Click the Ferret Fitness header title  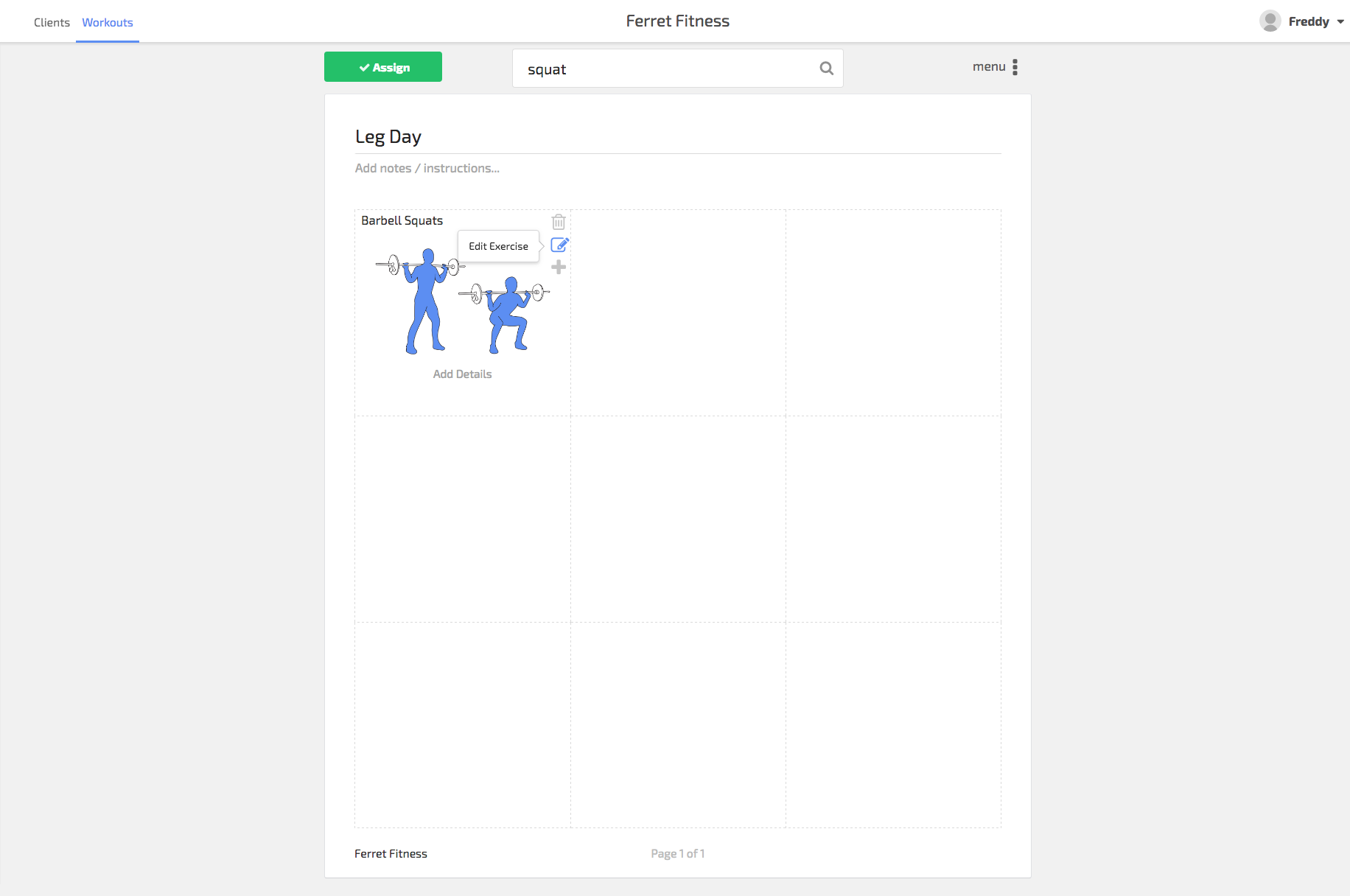click(678, 21)
